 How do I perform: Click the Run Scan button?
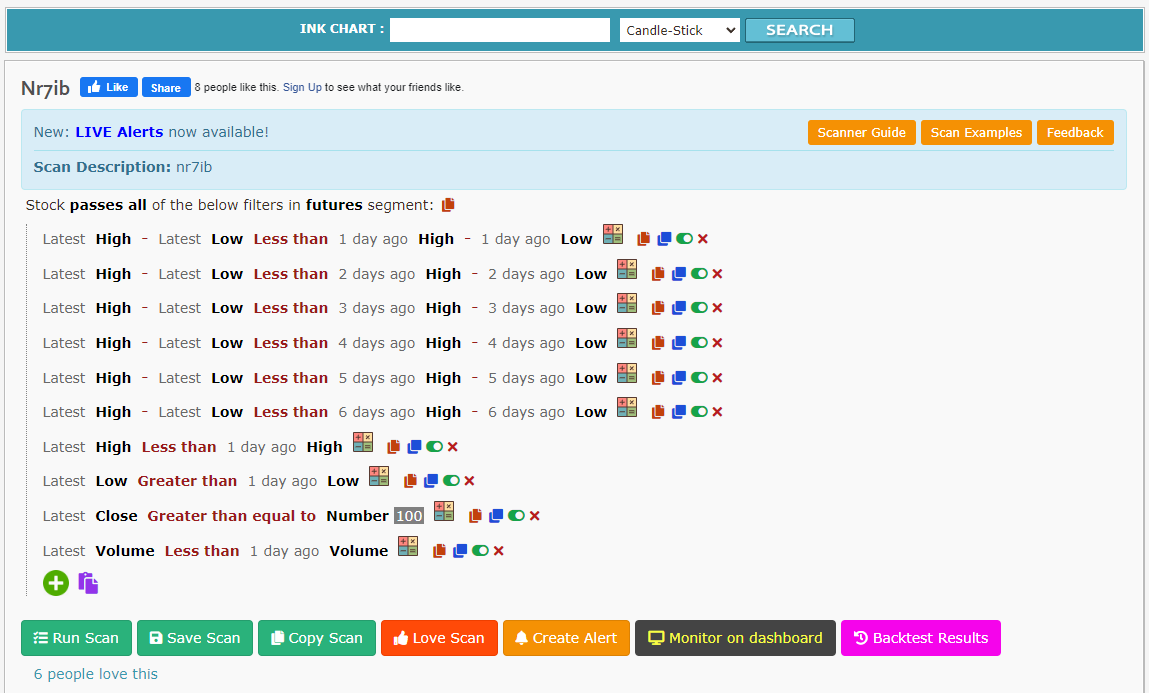(x=76, y=638)
